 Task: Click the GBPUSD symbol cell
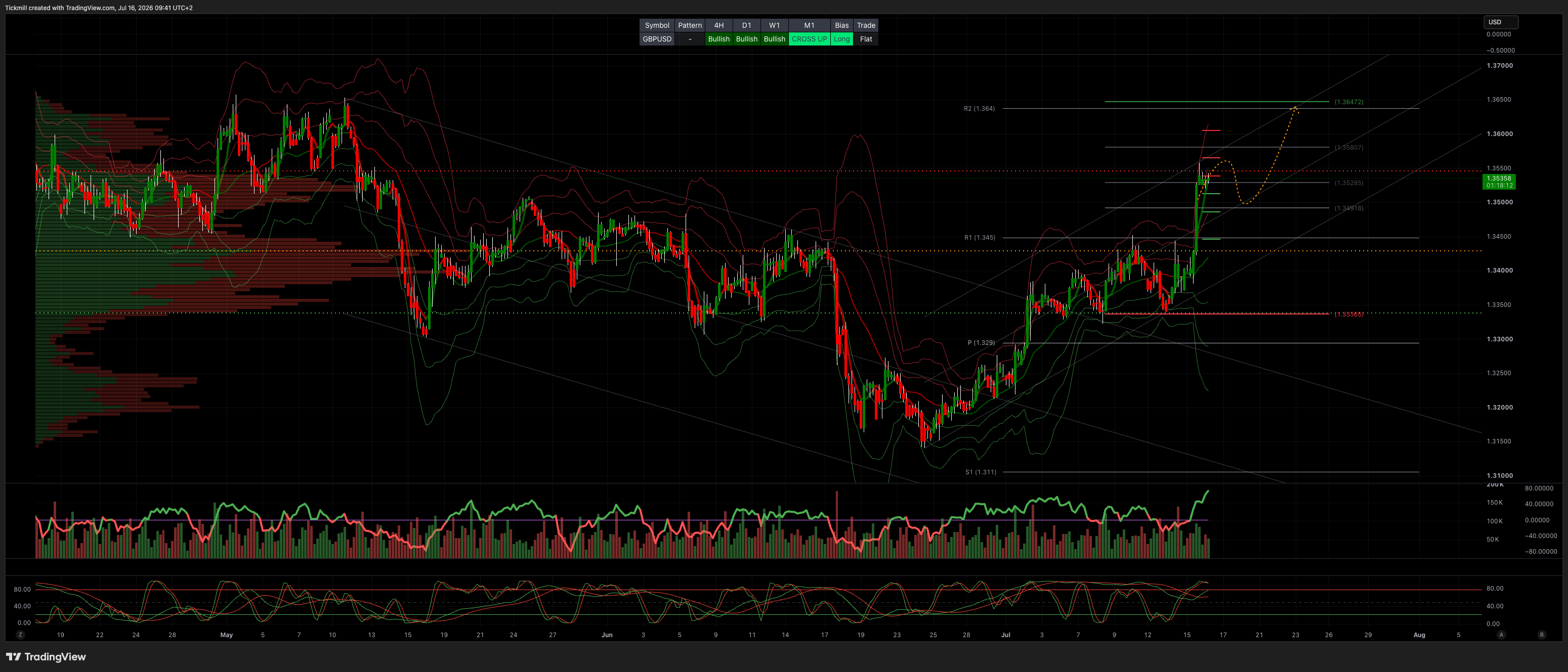[657, 39]
